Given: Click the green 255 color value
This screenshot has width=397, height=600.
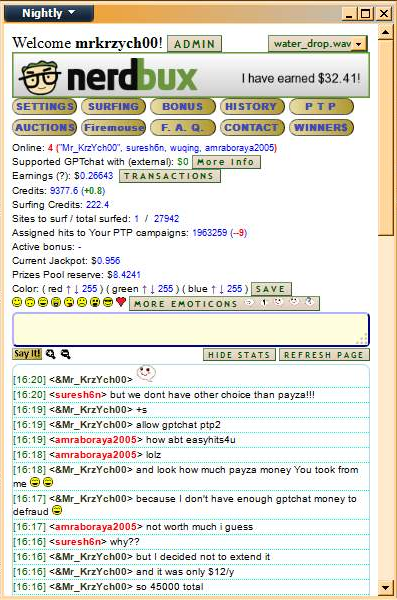Looking at the screenshot, I should click(165, 289).
